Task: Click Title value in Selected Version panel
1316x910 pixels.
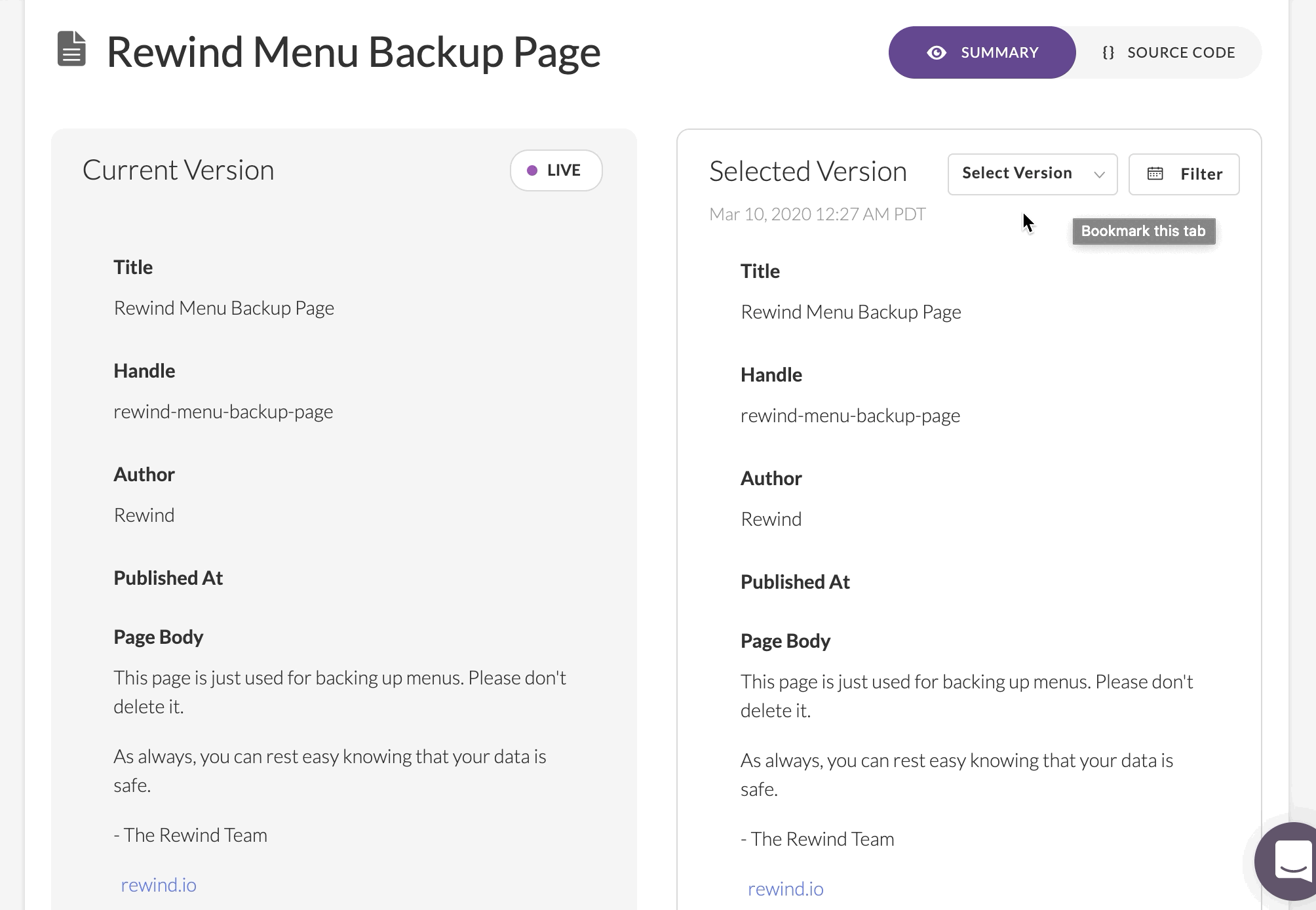Action: pyautogui.click(x=851, y=312)
